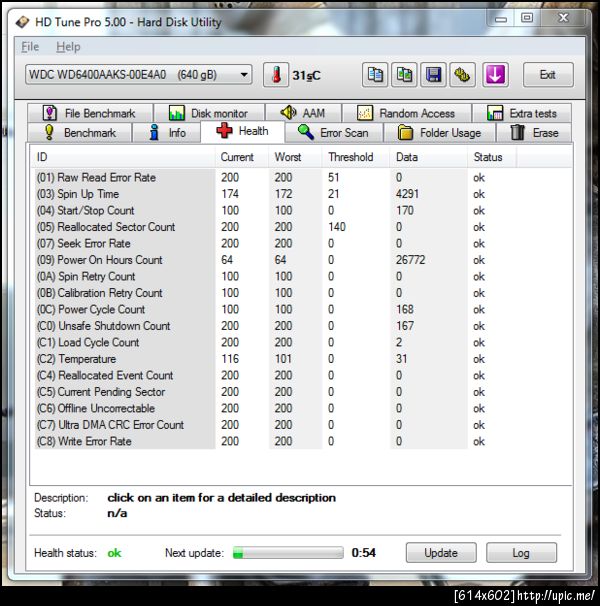Click the Log button
The image size is (600, 606).
[x=521, y=553]
